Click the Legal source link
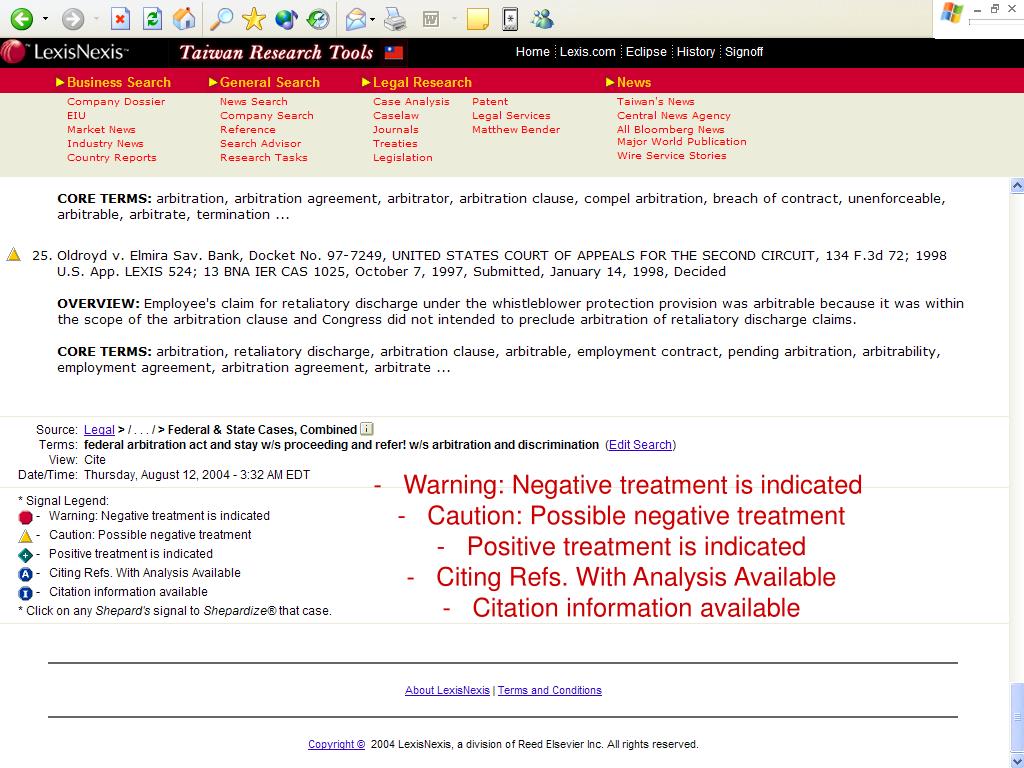The image size is (1024, 768). tap(99, 430)
